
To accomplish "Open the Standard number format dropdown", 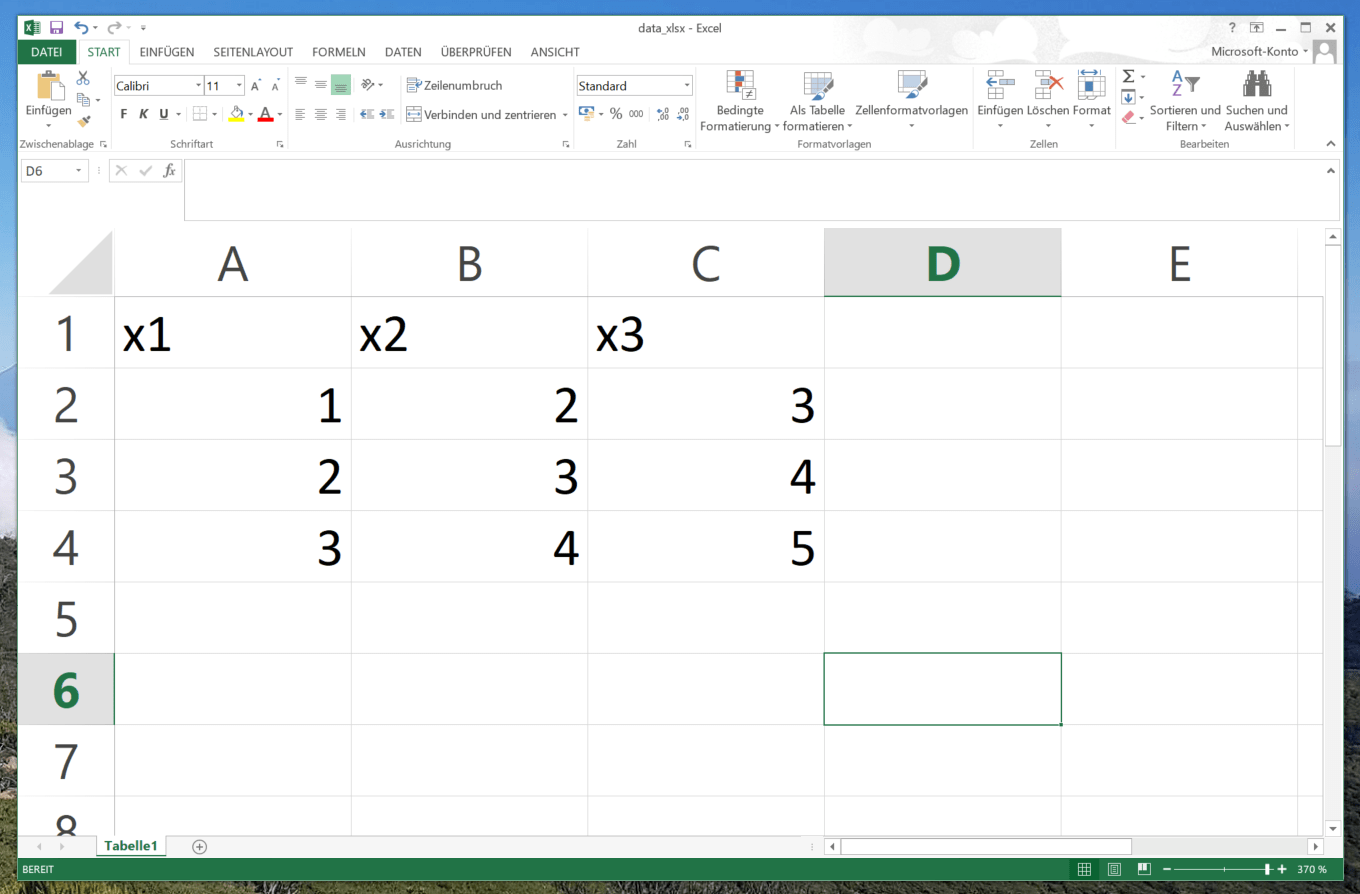I will (x=688, y=85).
